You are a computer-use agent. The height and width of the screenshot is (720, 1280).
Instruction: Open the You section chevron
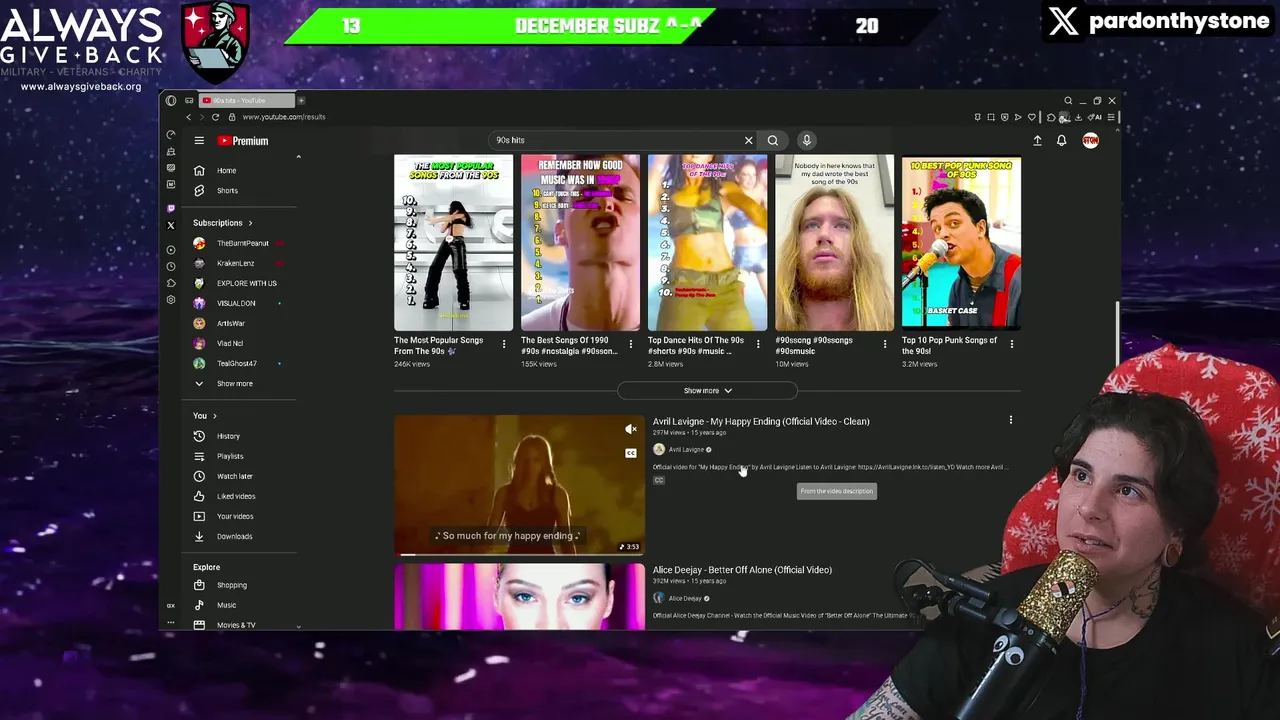tap(214, 416)
